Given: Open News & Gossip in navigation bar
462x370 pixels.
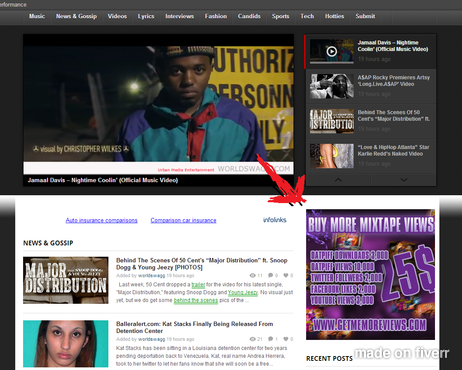Looking at the screenshot, I should coord(76,16).
